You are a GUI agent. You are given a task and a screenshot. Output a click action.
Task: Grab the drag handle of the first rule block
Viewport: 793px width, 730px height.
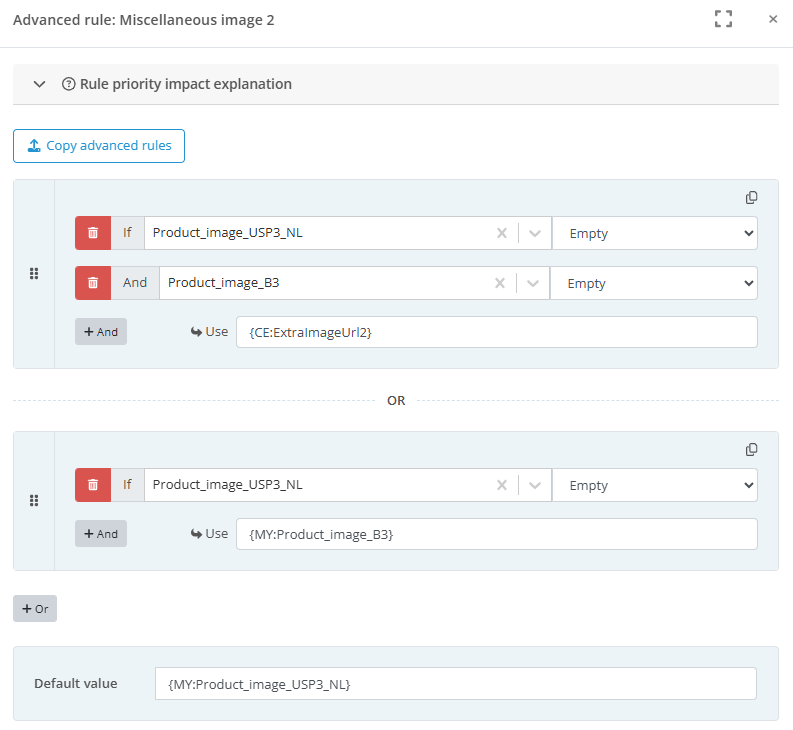34,274
